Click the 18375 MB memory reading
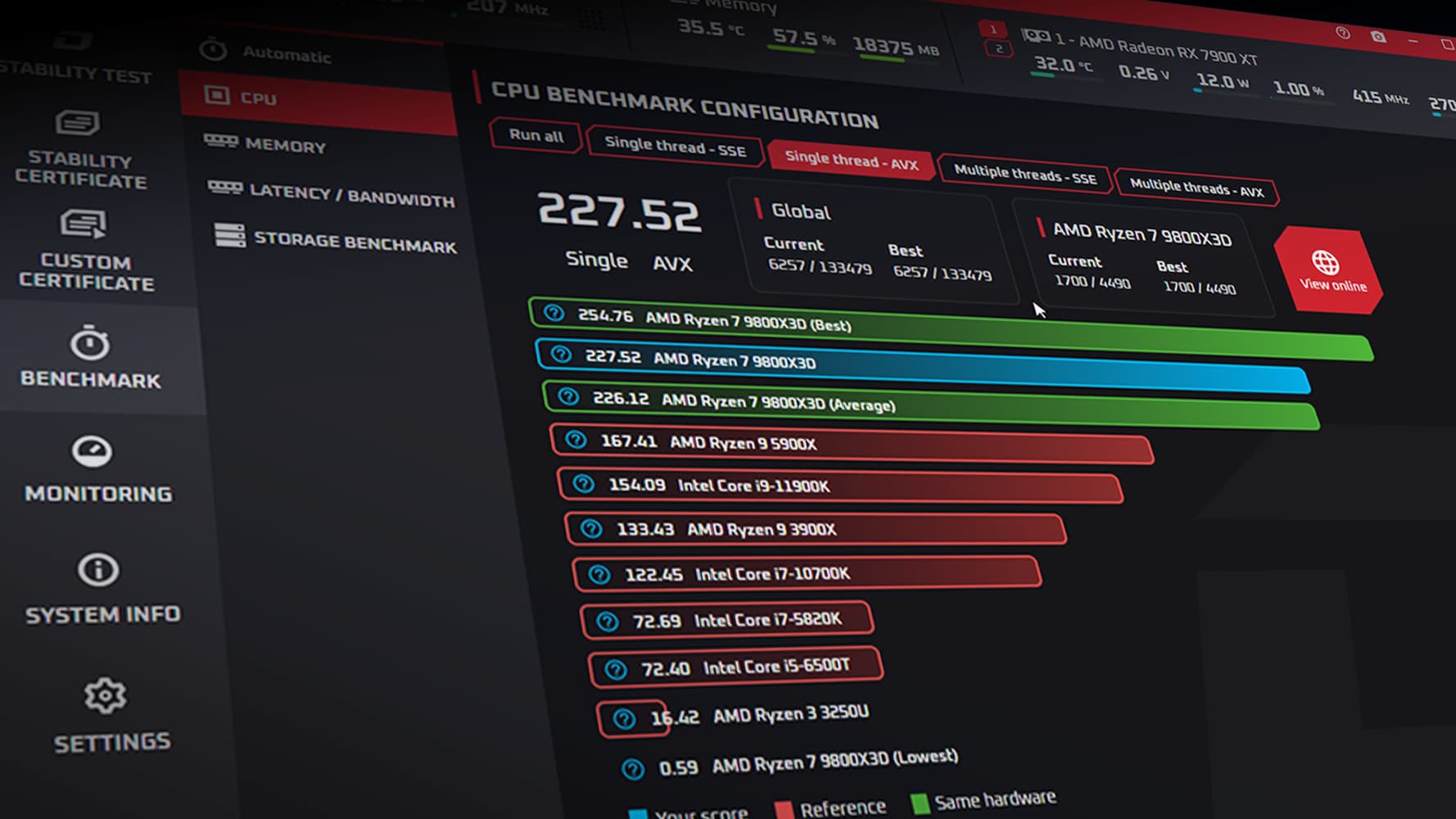This screenshot has width=1456, height=819. pyautogui.click(x=896, y=47)
